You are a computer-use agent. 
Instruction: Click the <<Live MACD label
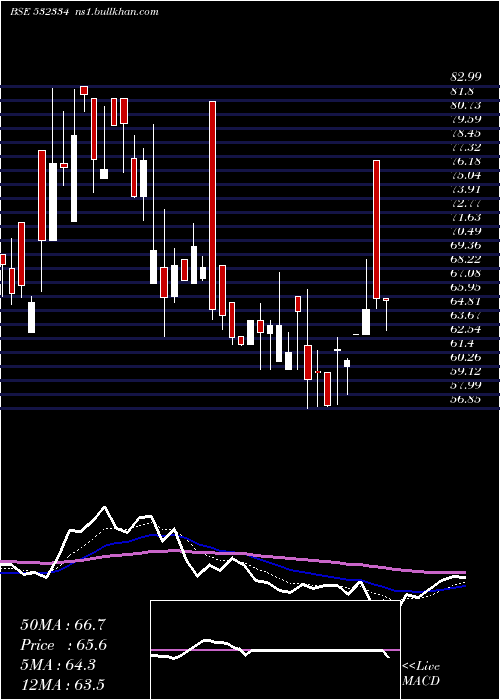pyautogui.click(x=421, y=674)
